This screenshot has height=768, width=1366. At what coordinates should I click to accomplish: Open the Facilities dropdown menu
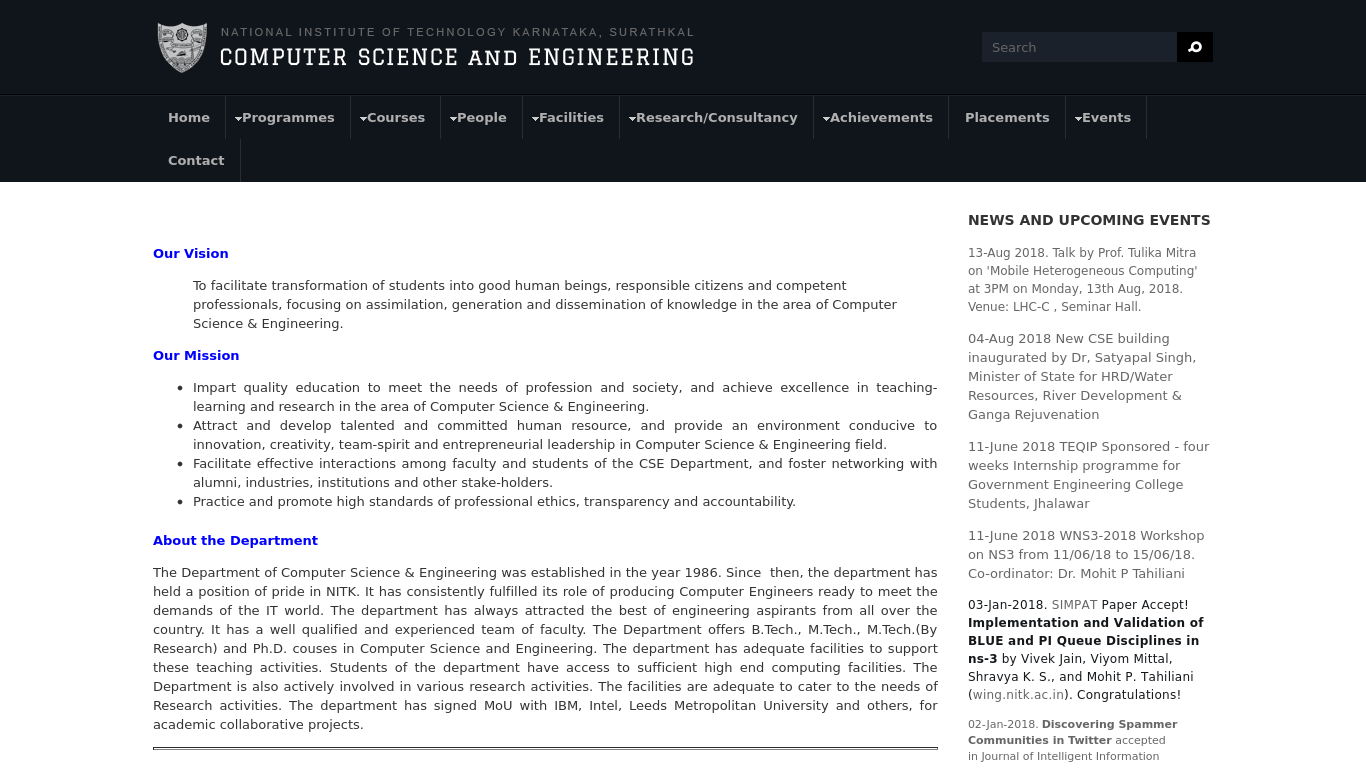[569, 117]
